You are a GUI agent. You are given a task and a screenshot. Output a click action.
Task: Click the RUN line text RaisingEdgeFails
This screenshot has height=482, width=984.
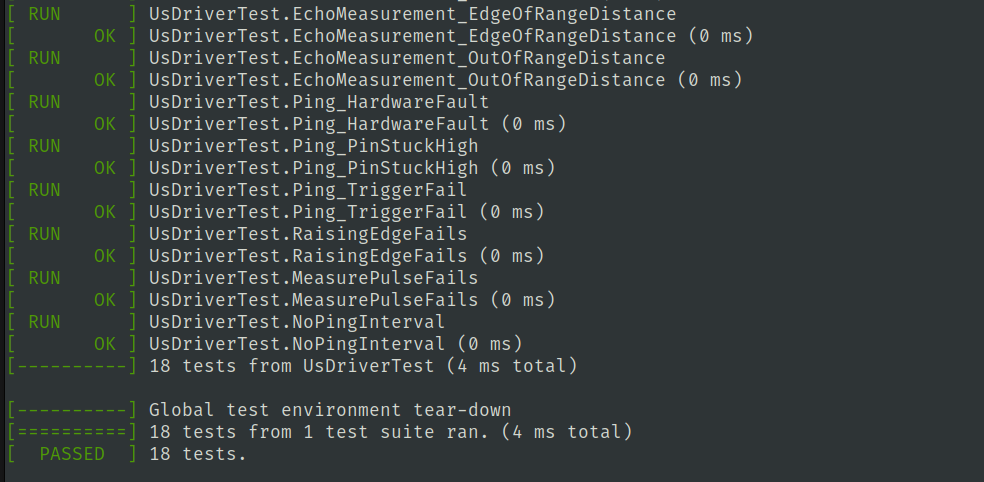pos(307,234)
